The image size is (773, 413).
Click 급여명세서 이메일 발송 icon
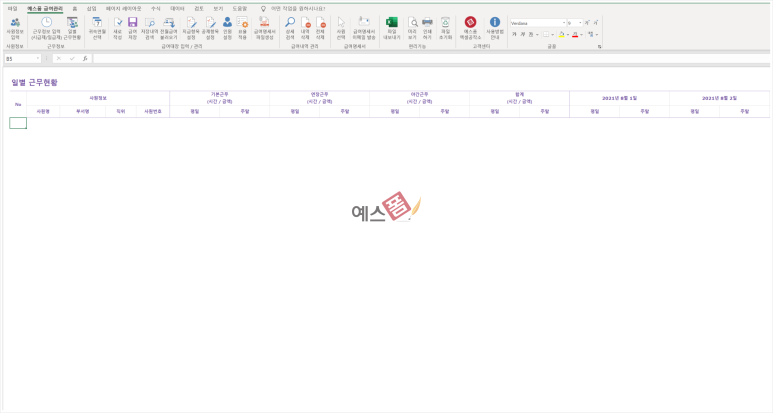[x=364, y=22]
